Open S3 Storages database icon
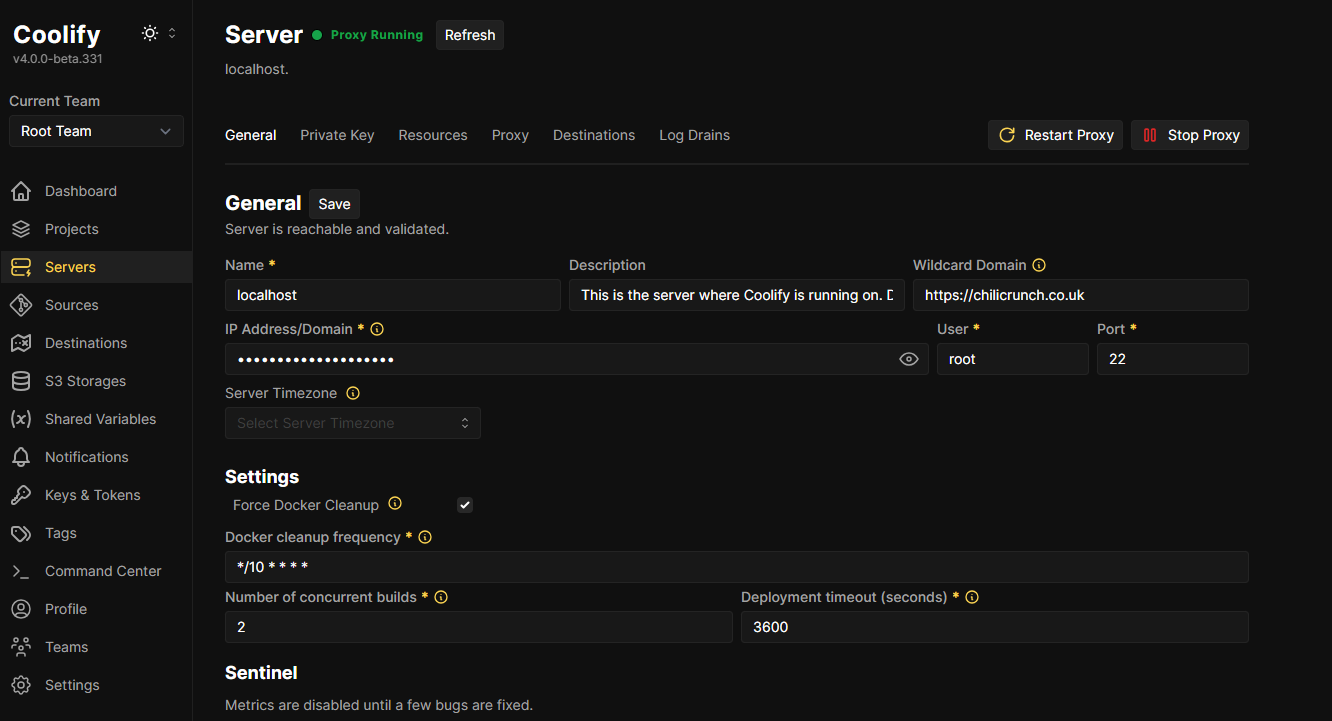Screen dimensions: 1332x721 click(21, 381)
